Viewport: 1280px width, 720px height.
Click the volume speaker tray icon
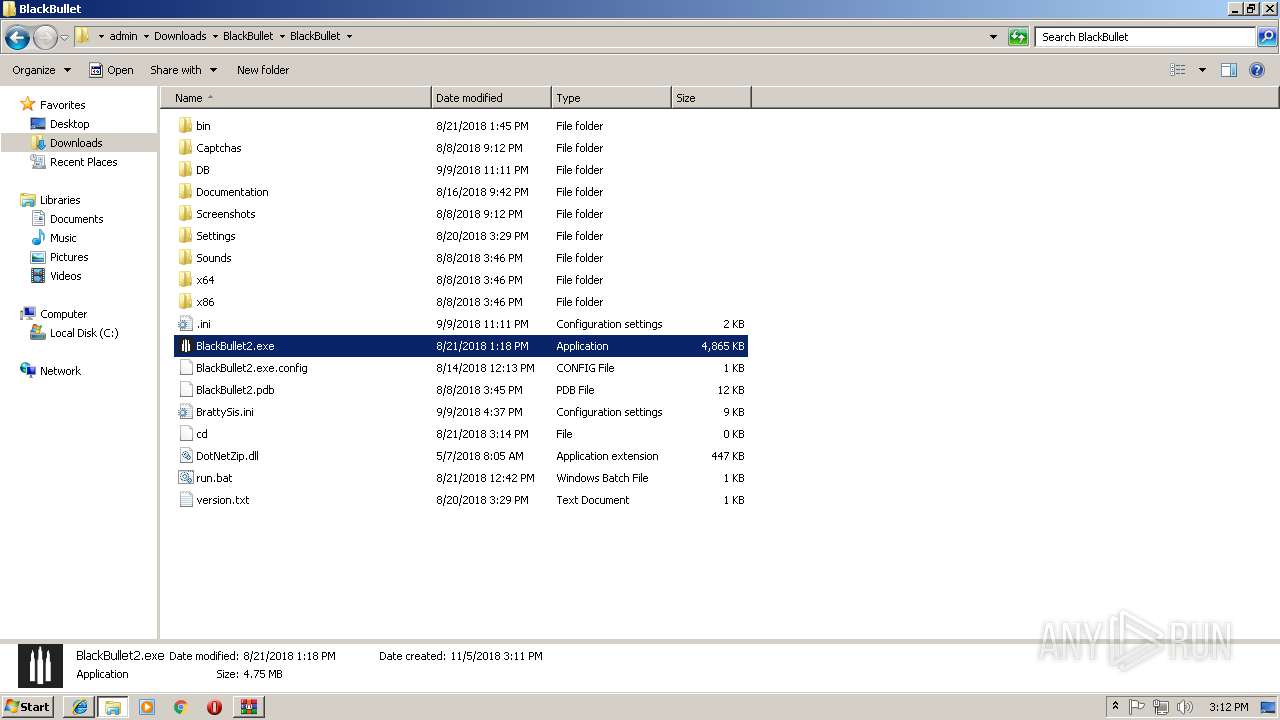(x=1185, y=707)
